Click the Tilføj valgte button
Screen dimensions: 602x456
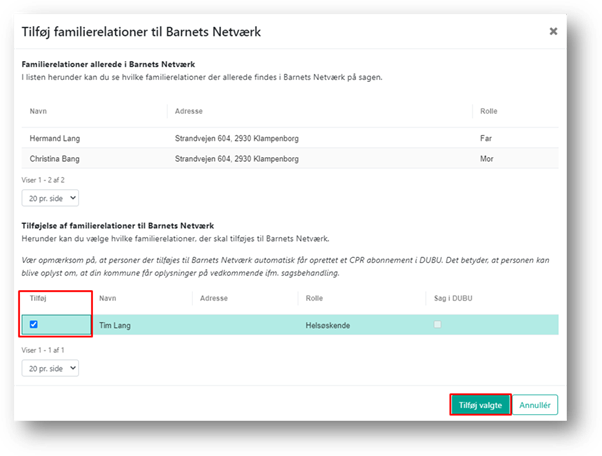pos(480,404)
